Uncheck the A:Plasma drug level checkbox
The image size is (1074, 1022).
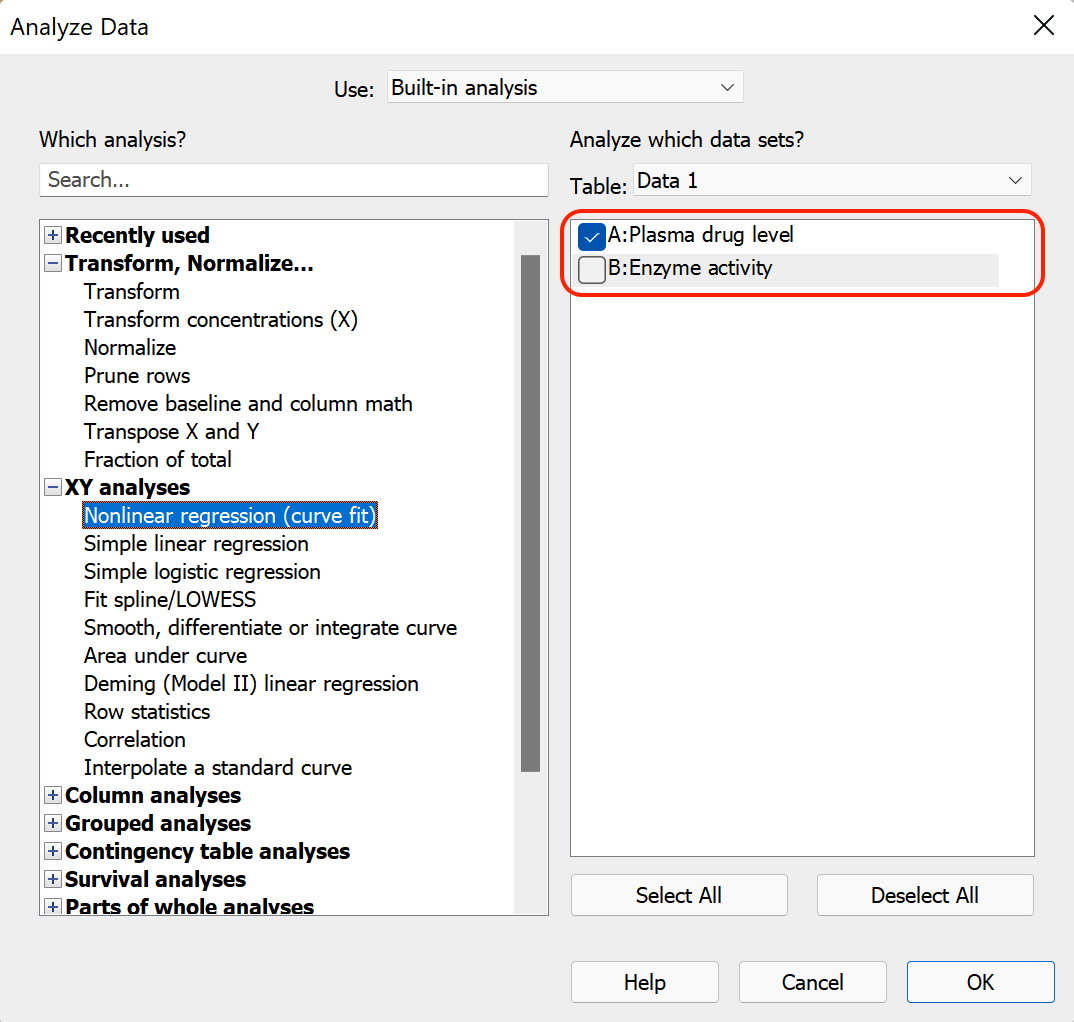(592, 237)
